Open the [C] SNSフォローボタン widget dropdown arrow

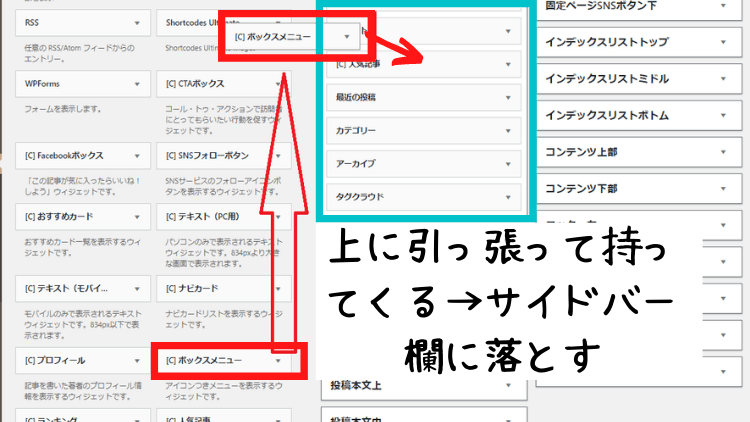click(277, 156)
